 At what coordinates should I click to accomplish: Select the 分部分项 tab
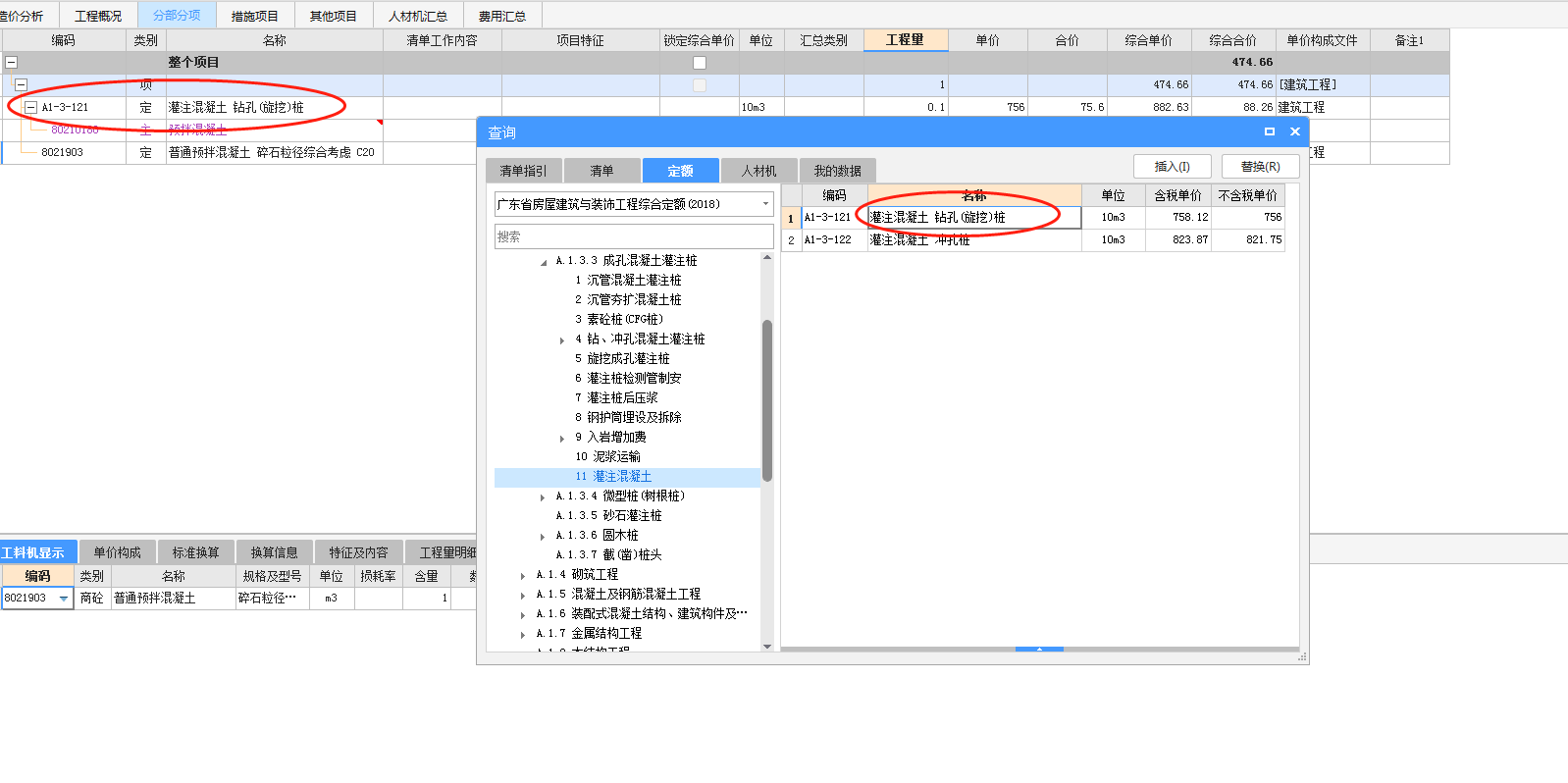click(177, 15)
